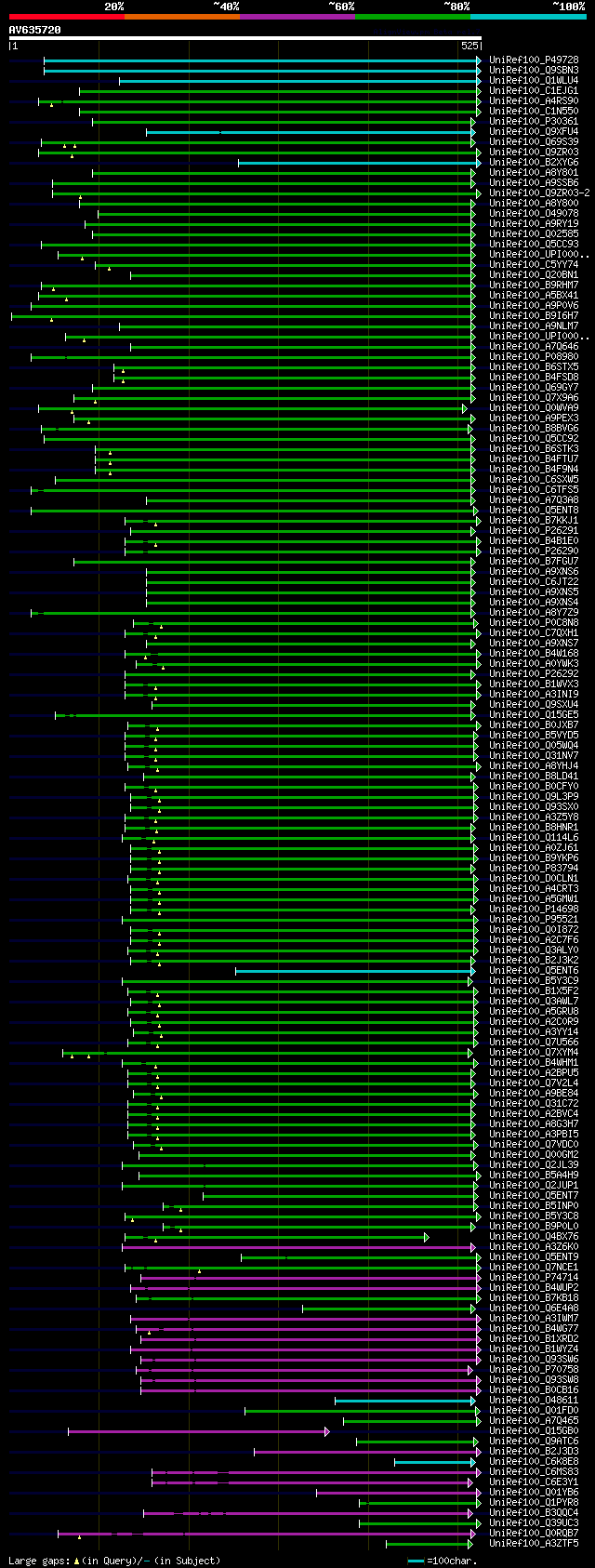The height and width of the screenshot is (1568, 595).
Task: Open hit UniRef100_P49728
Action: (x=534, y=60)
